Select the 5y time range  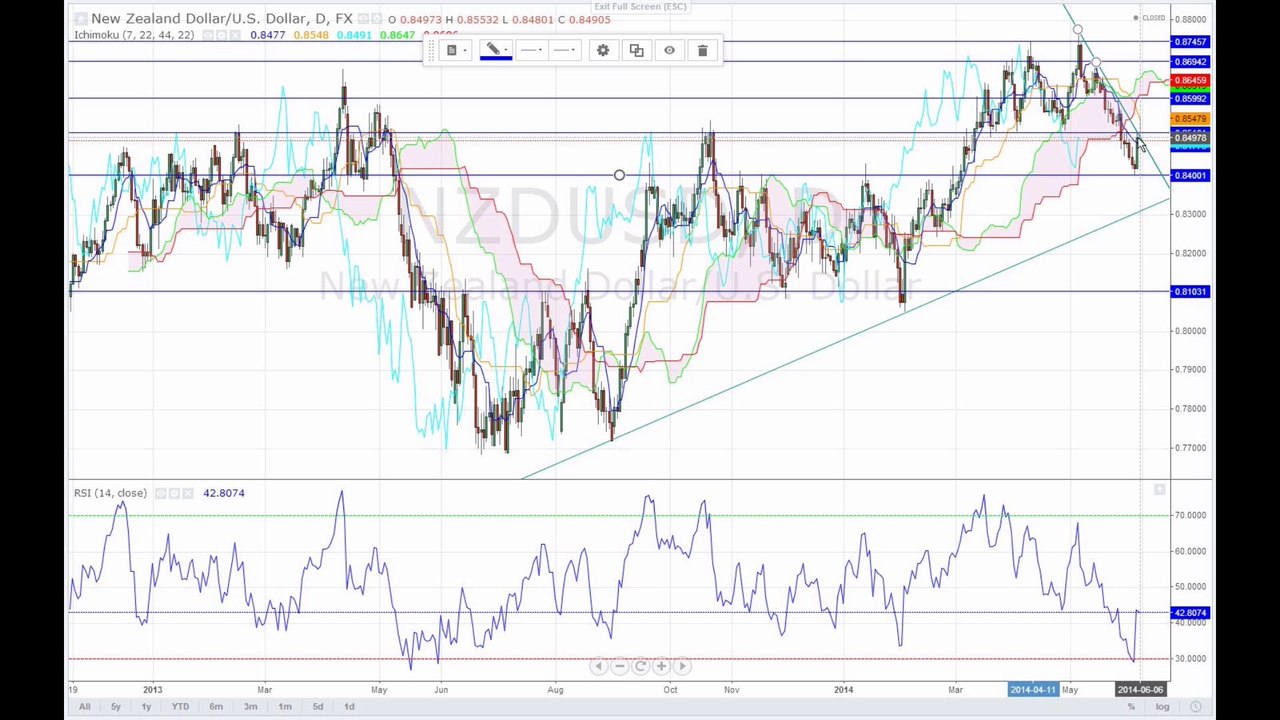pyautogui.click(x=115, y=707)
